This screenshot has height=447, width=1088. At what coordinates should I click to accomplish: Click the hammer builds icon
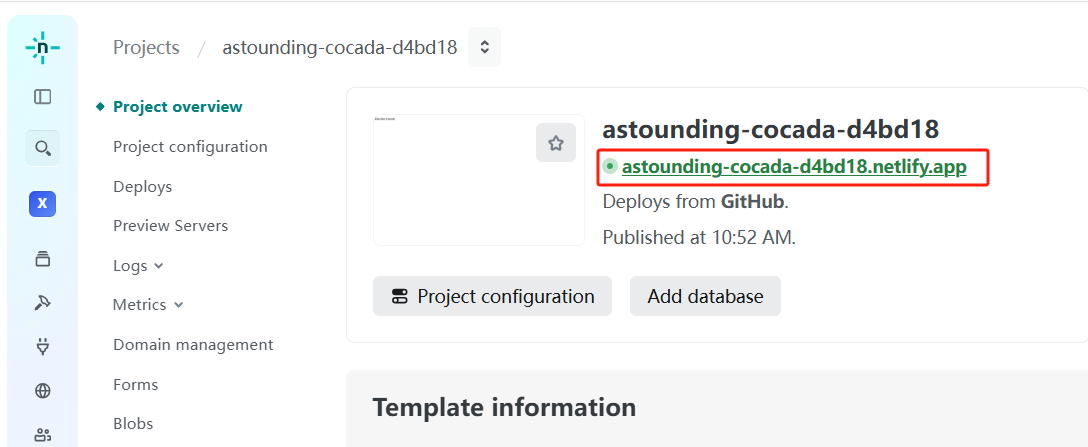(x=42, y=303)
